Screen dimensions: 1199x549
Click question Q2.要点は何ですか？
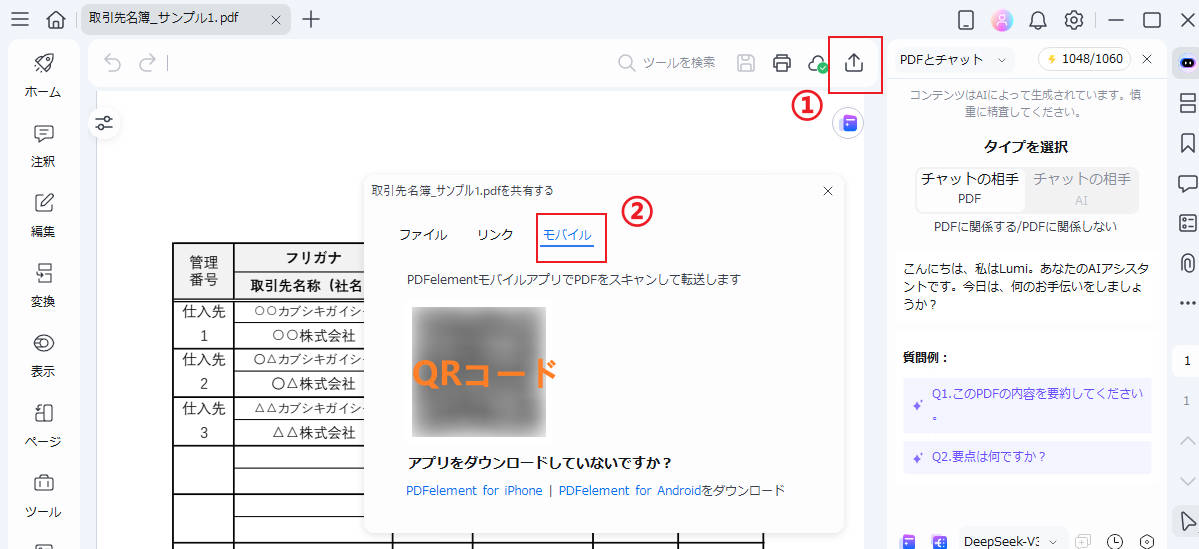click(x=1027, y=458)
